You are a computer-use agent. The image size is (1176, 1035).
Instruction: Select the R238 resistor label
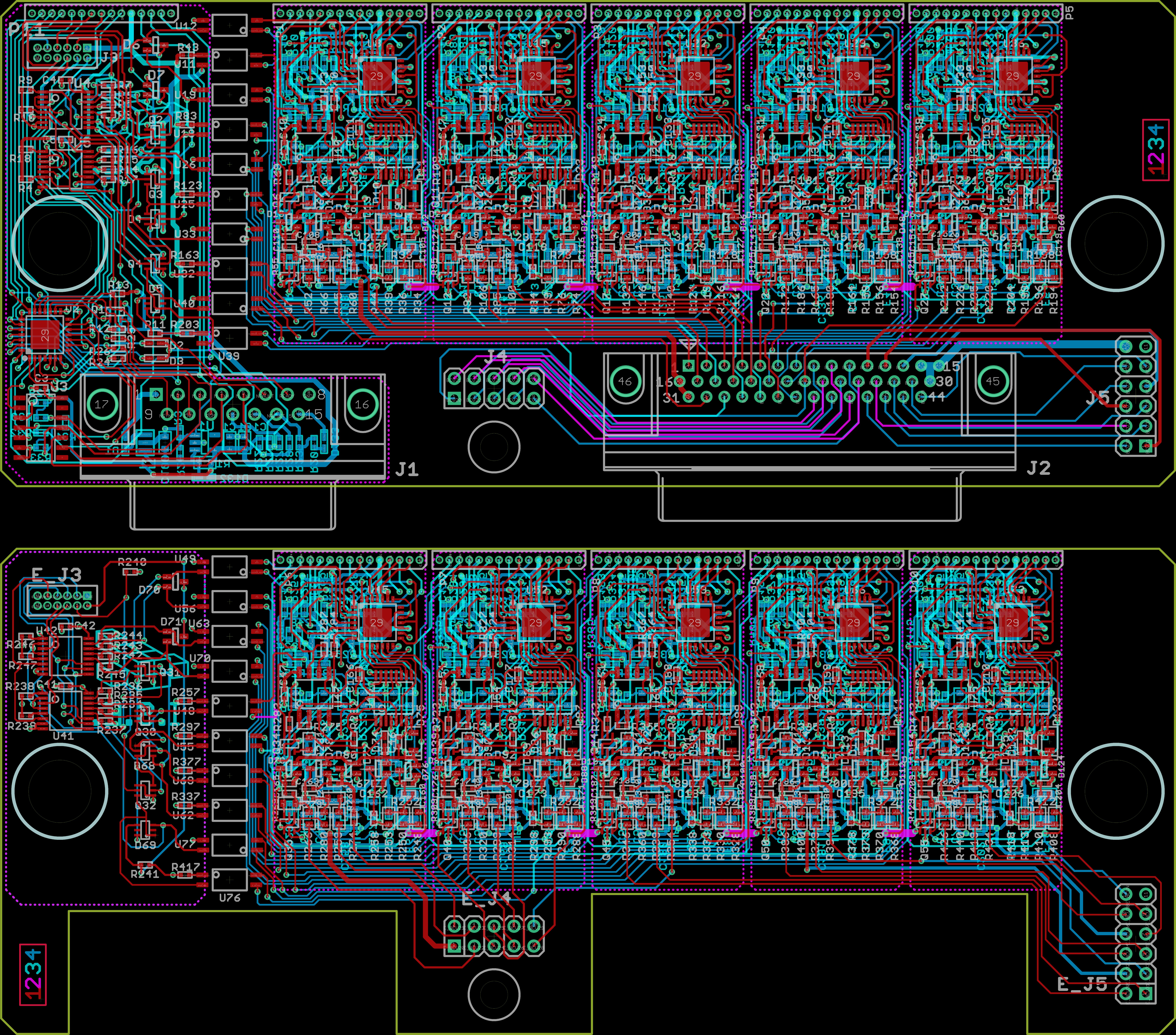click(x=20, y=686)
